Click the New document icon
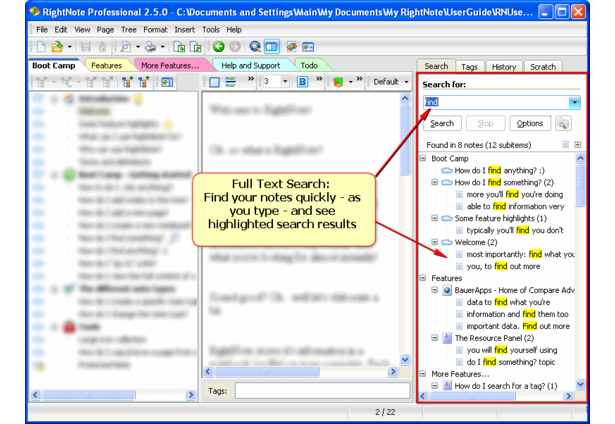The width and height of the screenshot is (615, 424). [x=41, y=47]
